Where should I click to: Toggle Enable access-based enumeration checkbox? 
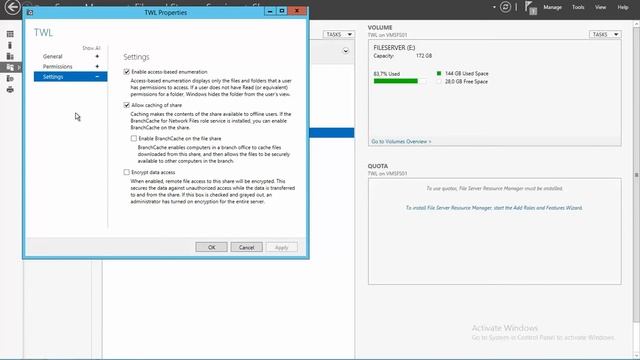(127, 72)
